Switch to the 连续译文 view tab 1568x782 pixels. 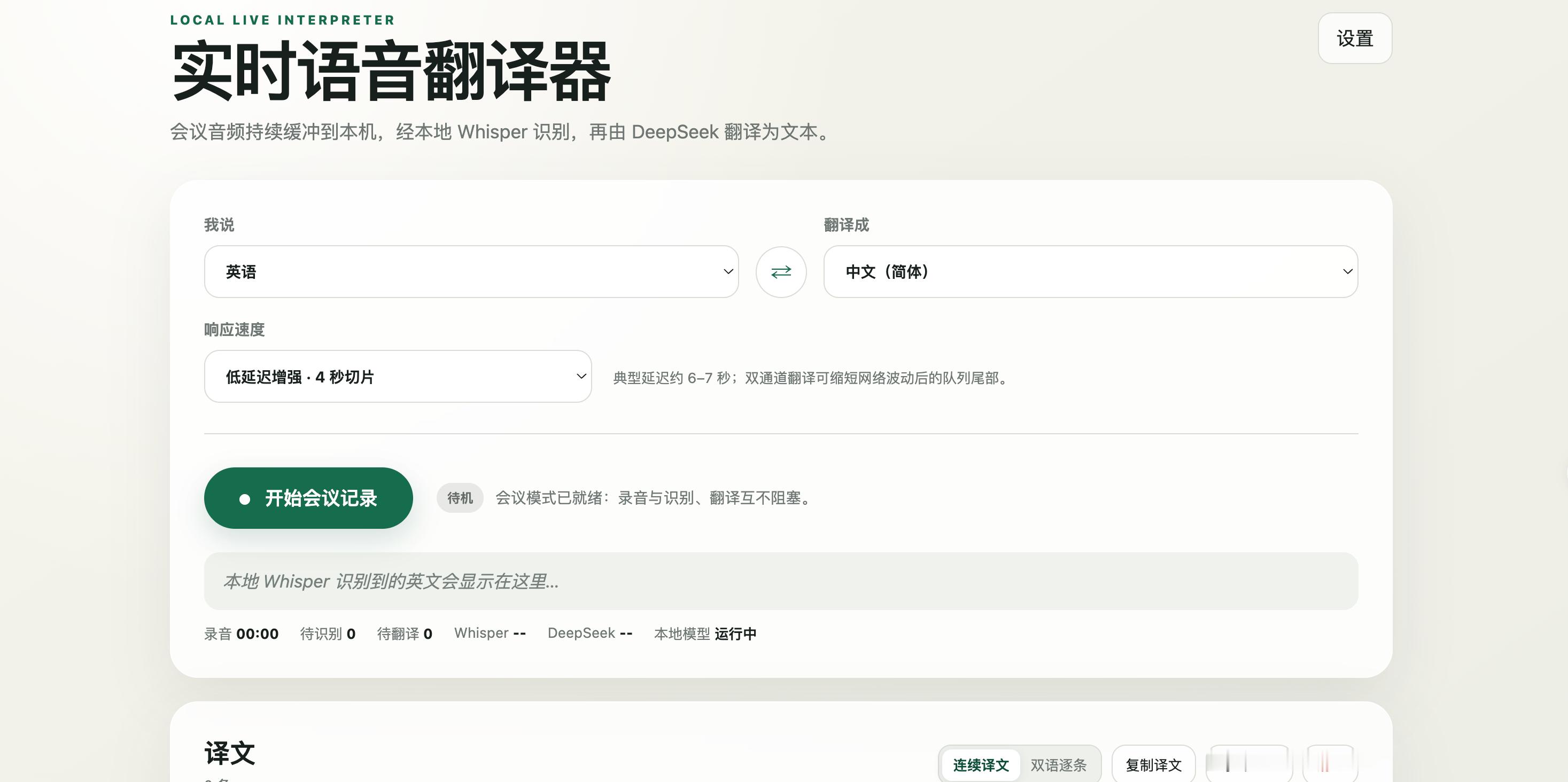(x=981, y=765)
